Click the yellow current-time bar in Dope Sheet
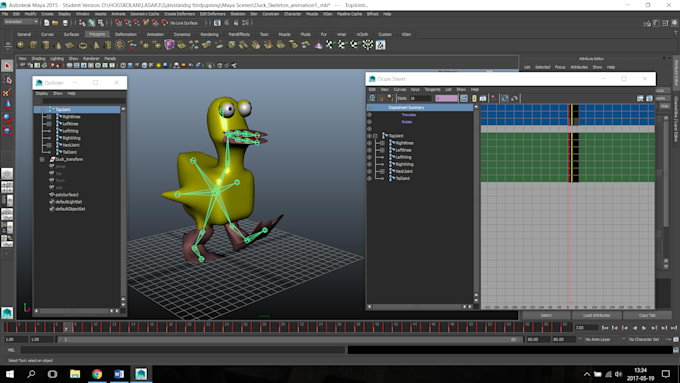 click(572, 143)
